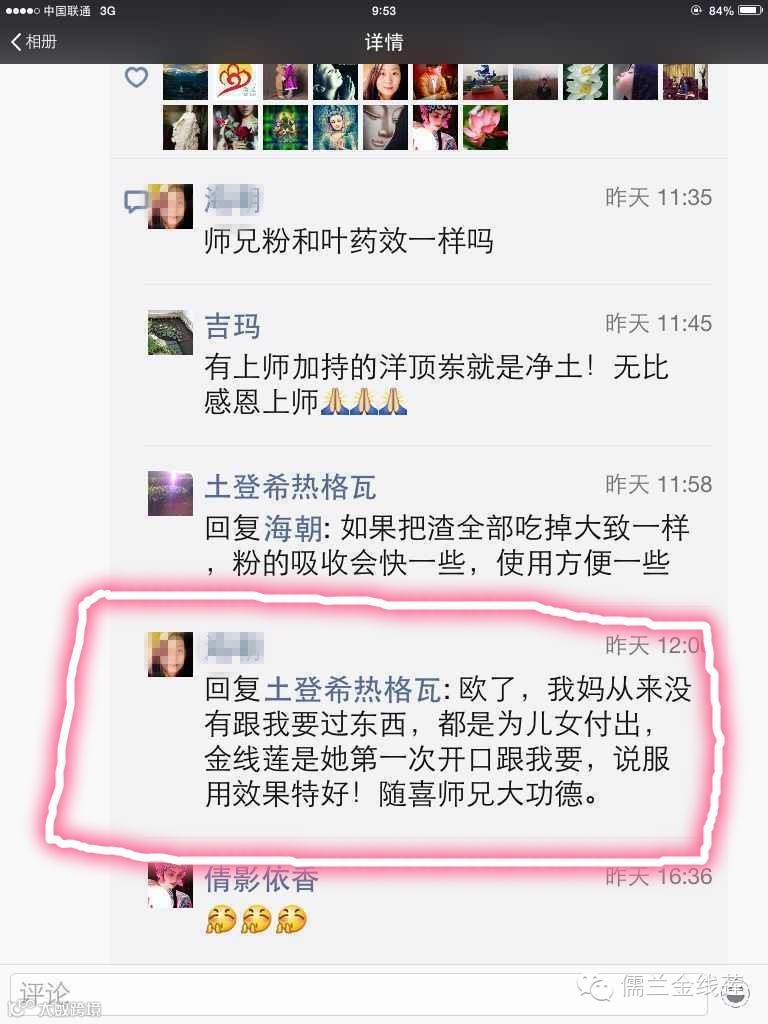The width and height of the screenshot is (768, 1024).
Task: Tap grey Buddha face liker avatar
Action: pyautogui.click(x=385, y=127)
